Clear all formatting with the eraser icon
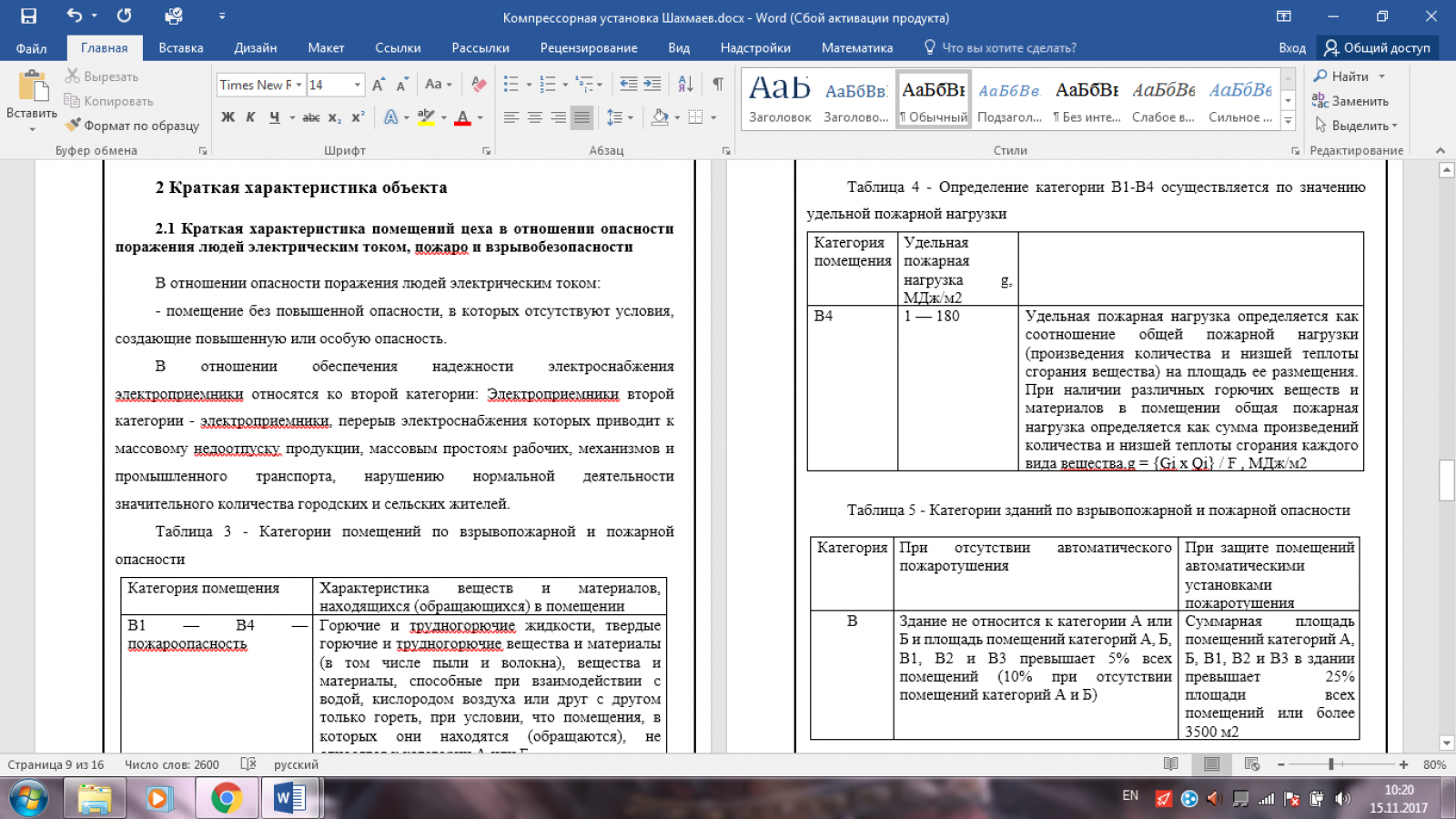 click(479, 85)
